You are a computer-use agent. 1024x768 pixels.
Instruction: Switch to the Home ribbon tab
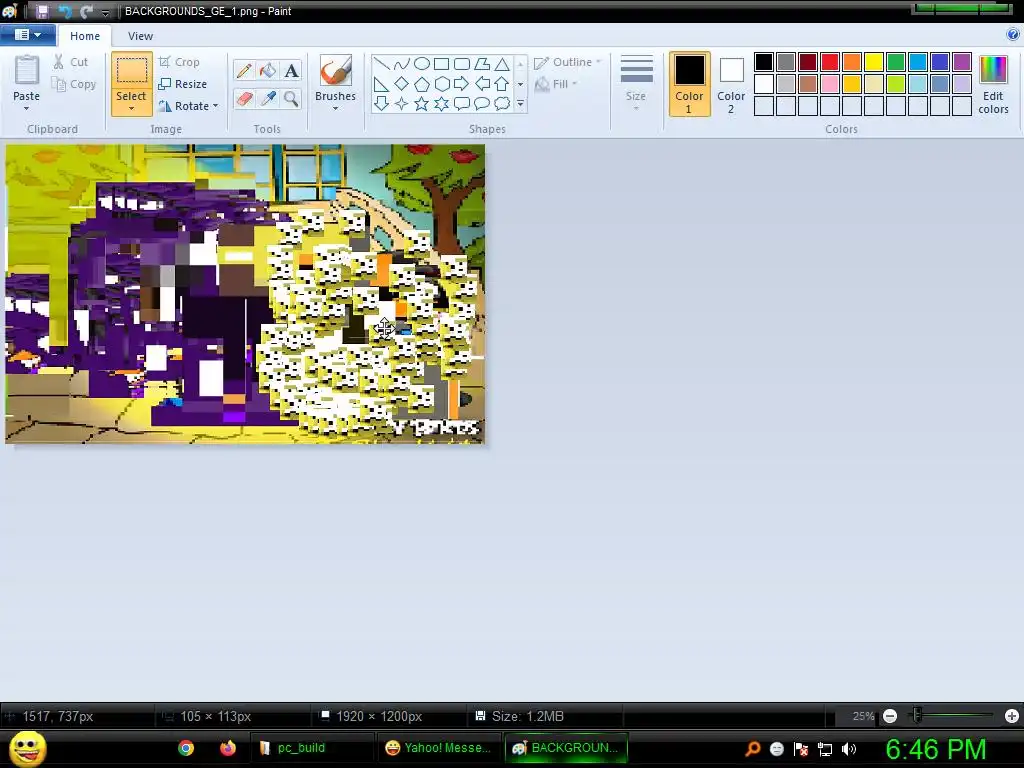pyautogui.click(x=85, y=36)
